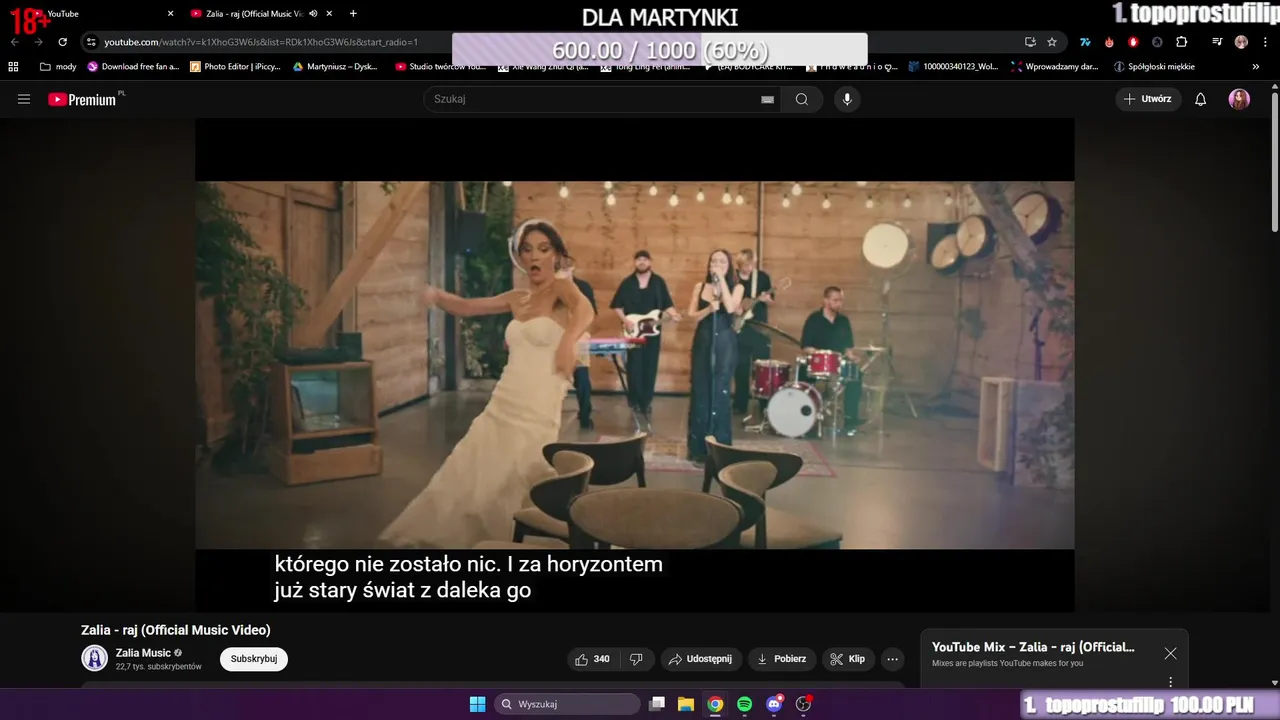Open the Extensions puzzle menu
Image resolution: width=1280 pixels, height=720 pixels.
(x=1181, y=42)
